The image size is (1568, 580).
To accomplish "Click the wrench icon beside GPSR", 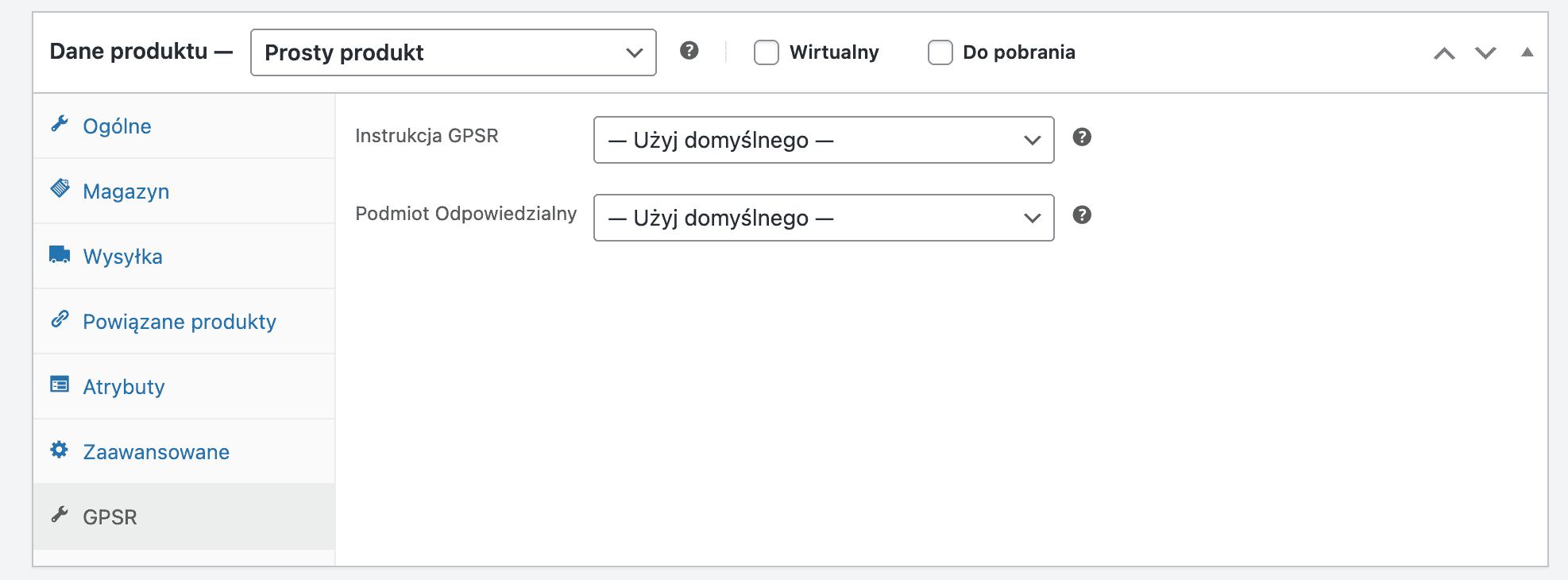I will (60, 515).
